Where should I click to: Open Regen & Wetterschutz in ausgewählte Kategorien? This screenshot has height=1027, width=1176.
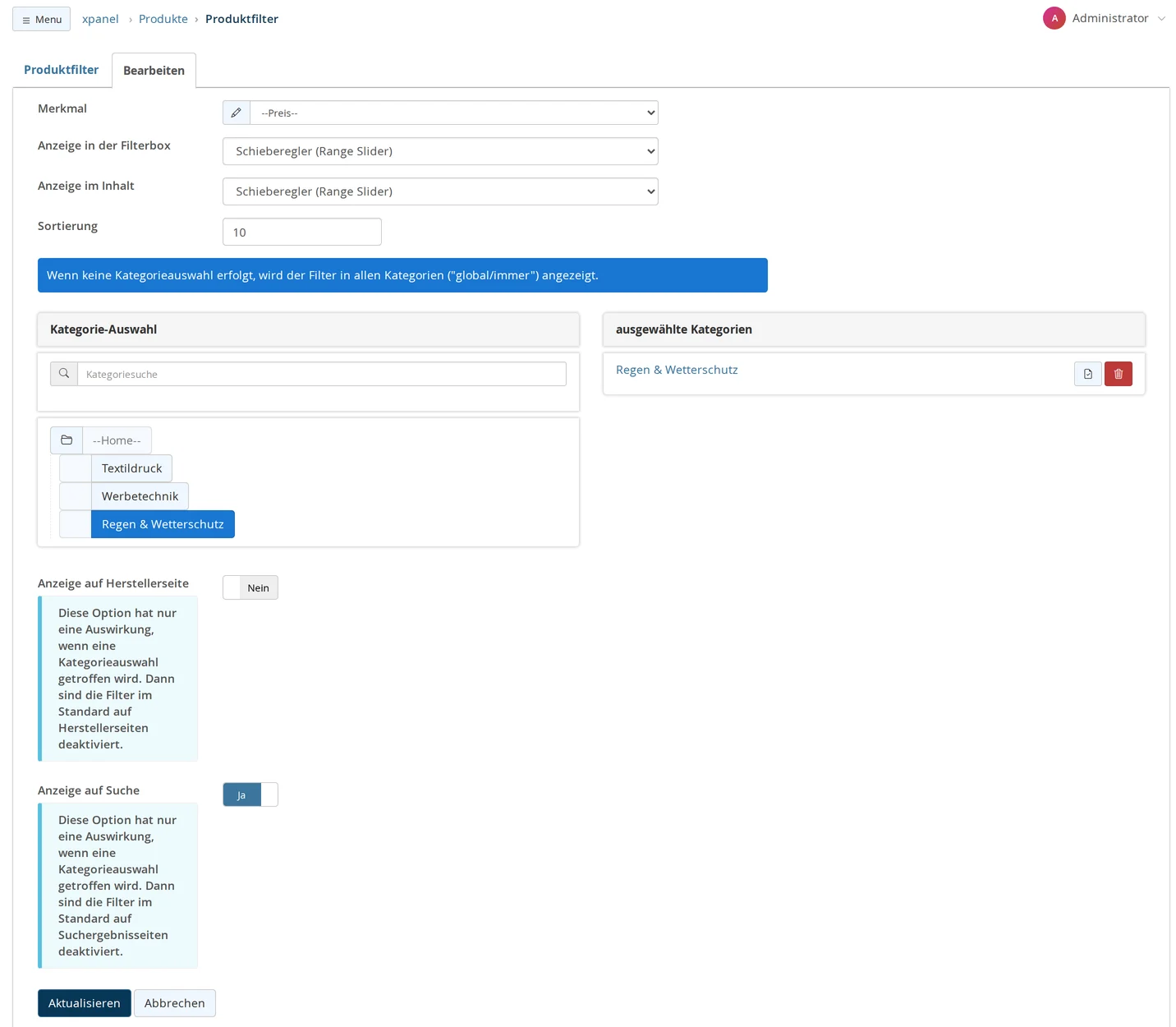pyautogui.click(x=677, y=370)
